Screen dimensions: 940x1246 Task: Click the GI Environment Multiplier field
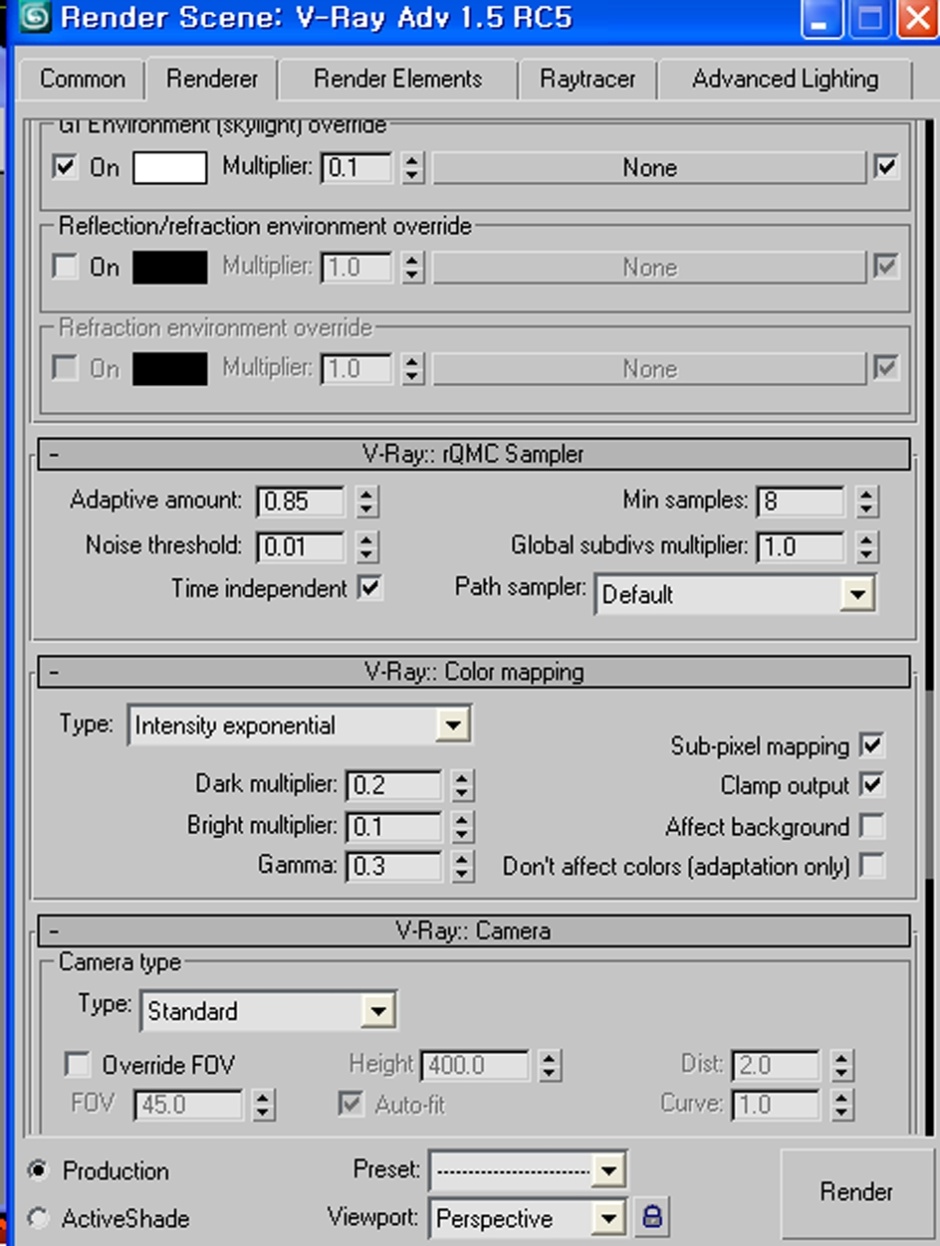pyautogui.click(x=357, y=168)
